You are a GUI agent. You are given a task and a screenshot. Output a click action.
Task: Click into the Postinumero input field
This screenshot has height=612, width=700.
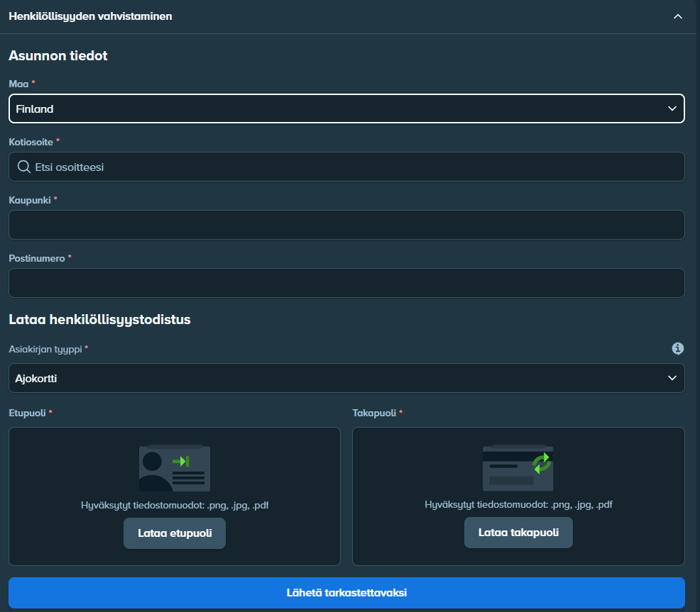point(346,283)
